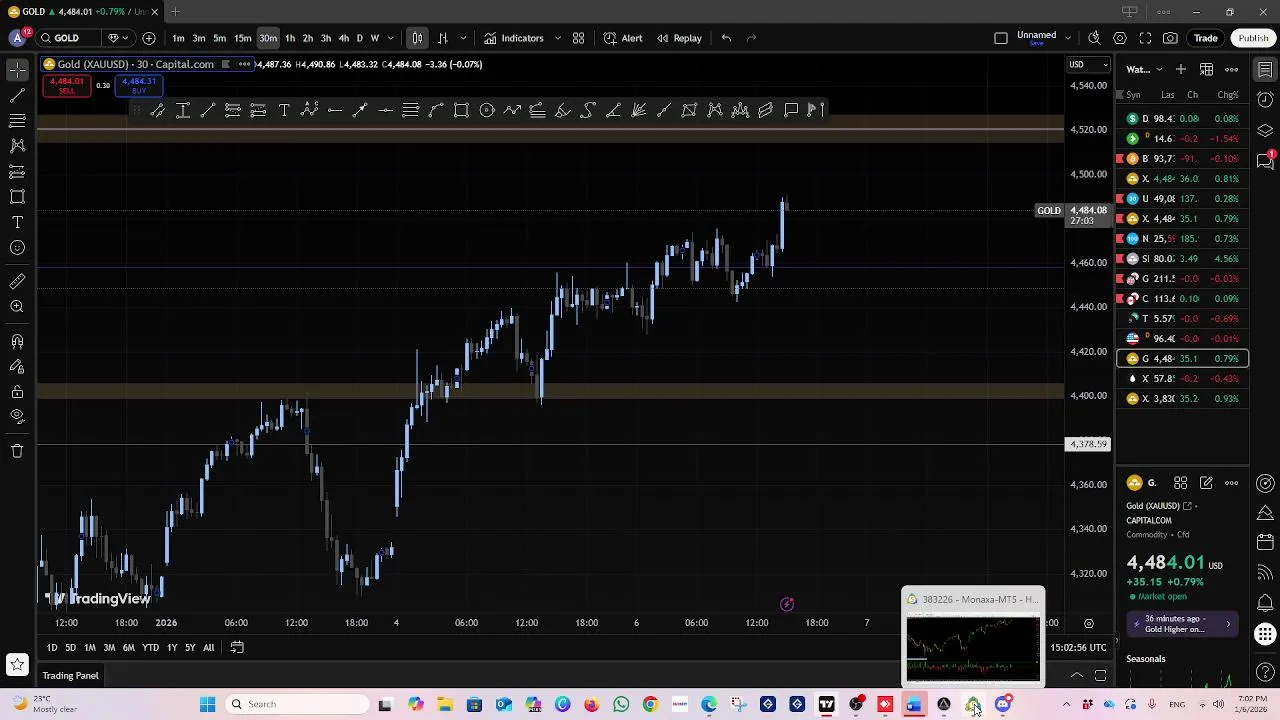
Task: Select the callout comment tool in floating toolbar
Action: click(790, 110)
